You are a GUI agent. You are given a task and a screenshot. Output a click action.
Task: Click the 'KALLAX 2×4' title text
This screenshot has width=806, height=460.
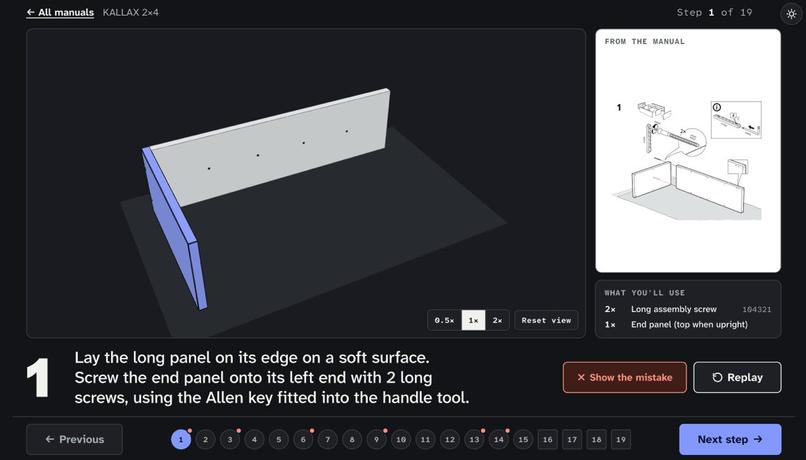pos(131,12)
